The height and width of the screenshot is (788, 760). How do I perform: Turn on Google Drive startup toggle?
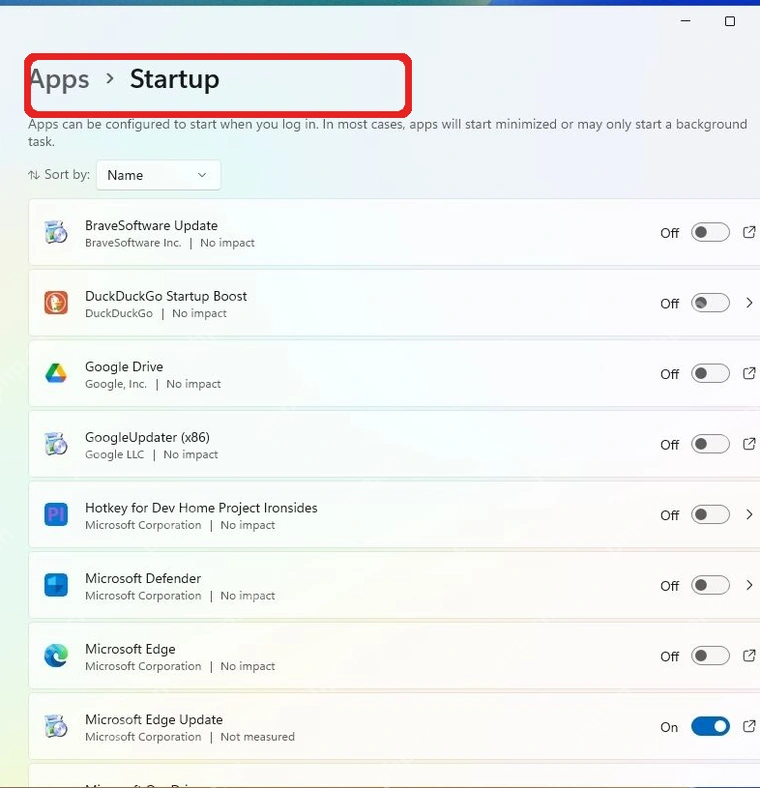(x=710, y=373)
